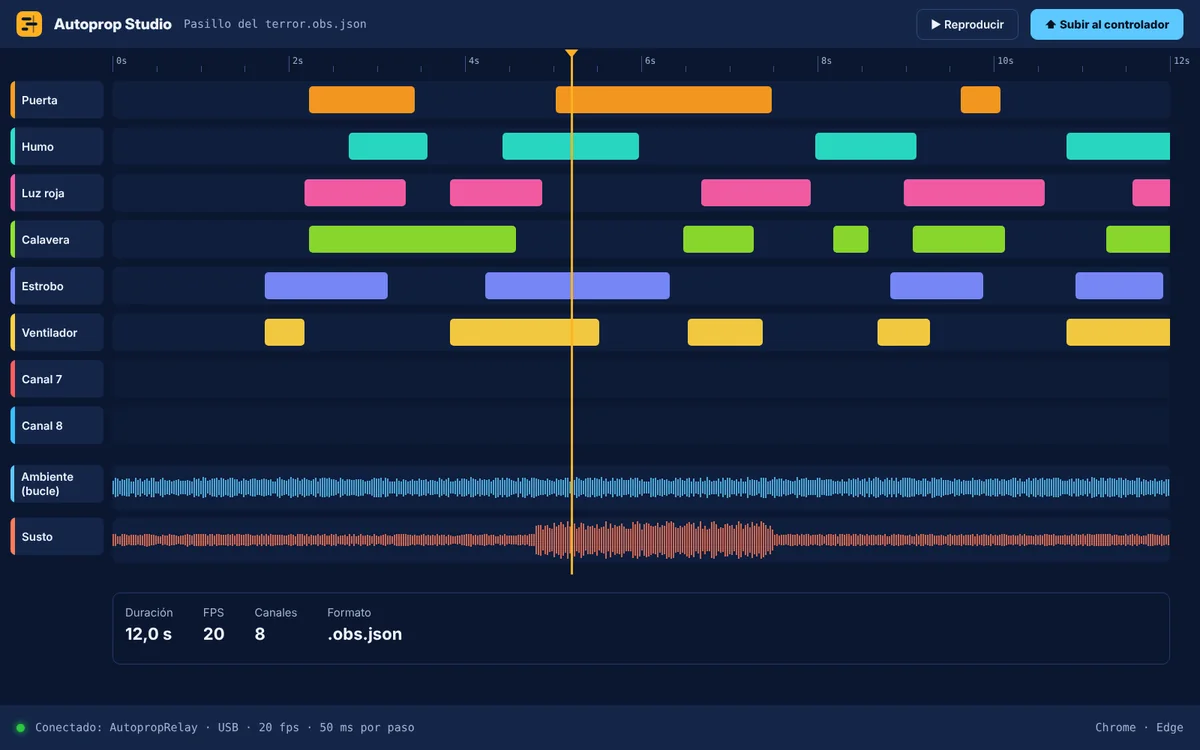This screenshot has width=1200, height=750.
Task: Select the first teal Humo clip
Action: click(388, 146)
